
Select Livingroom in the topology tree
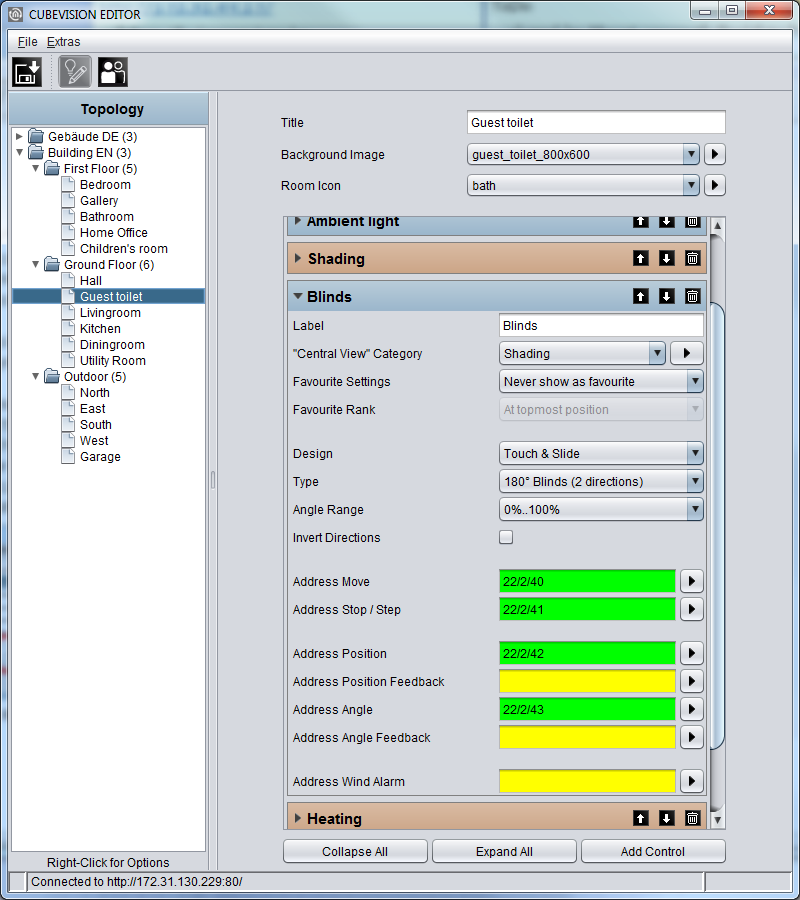pos(110,313)
